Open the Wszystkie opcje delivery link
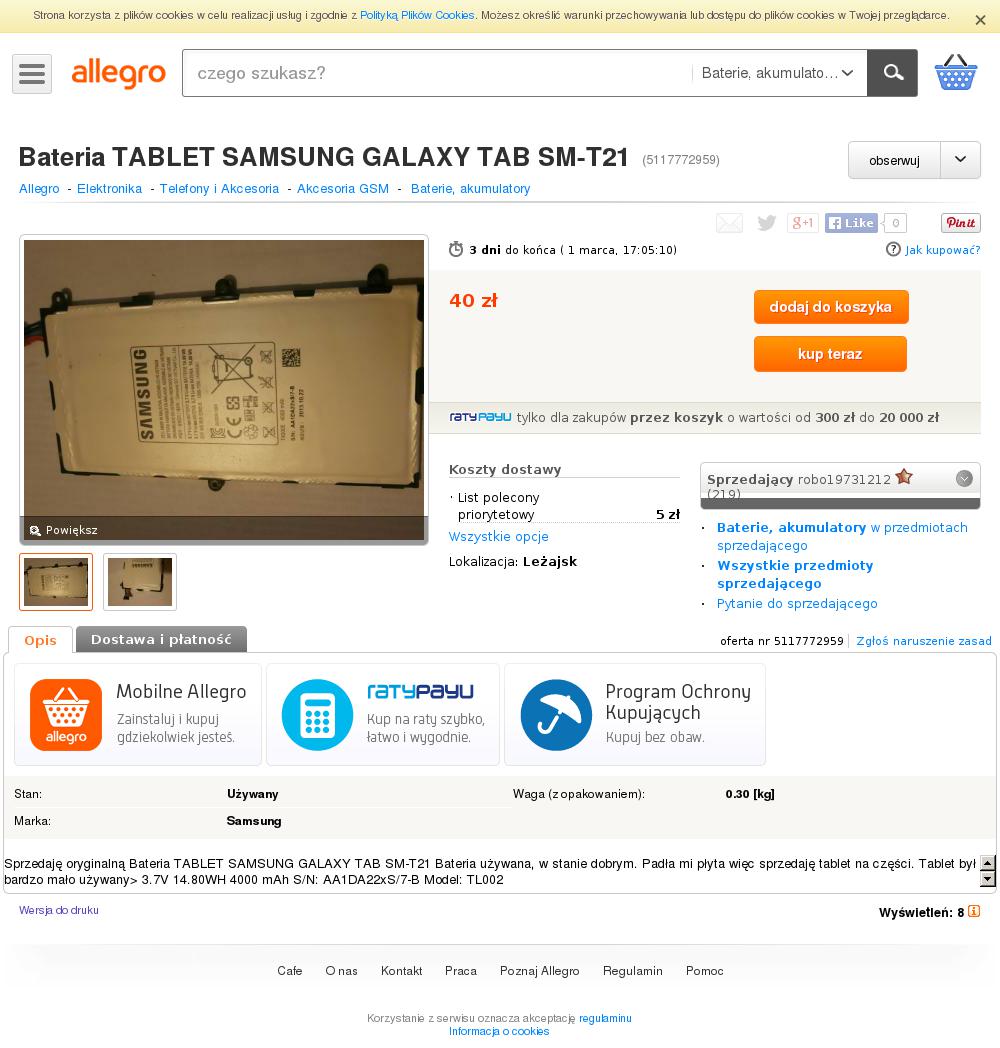This screenshot has width=1000, height=1048. pyautogui.click(x=499, y=536)
